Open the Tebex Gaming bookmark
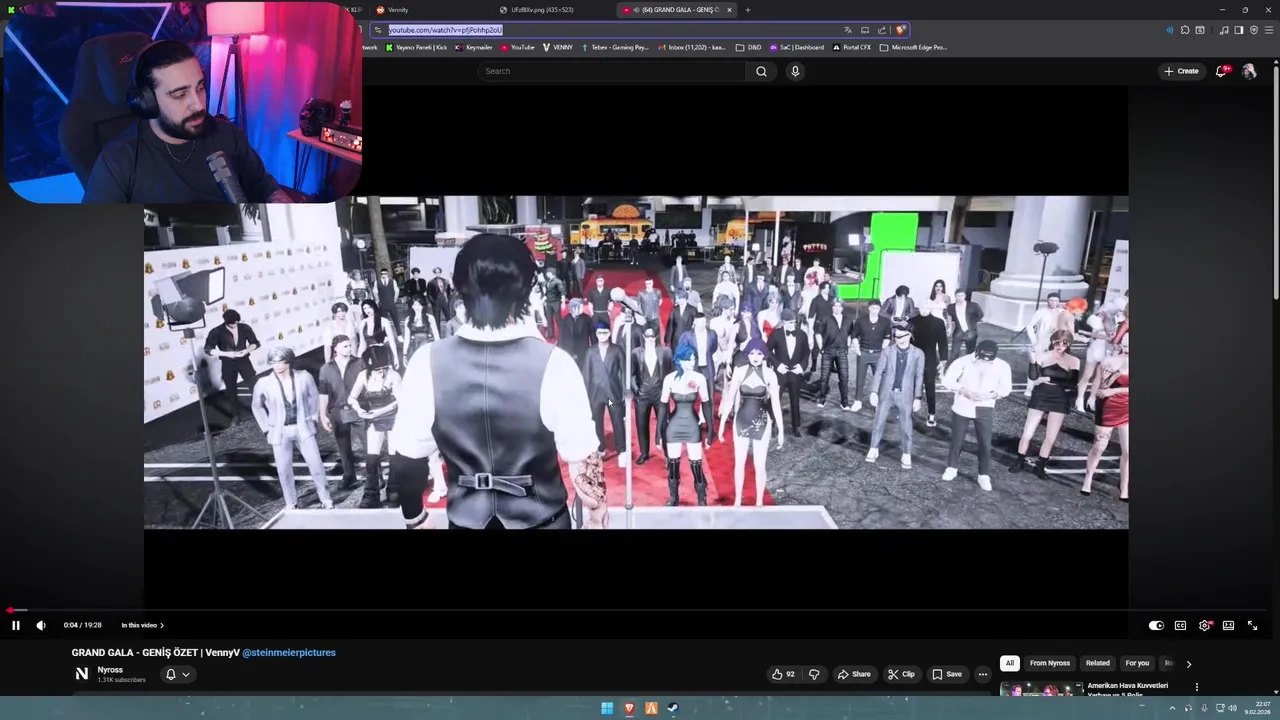The width and height of the screenshot is (1280, 720). point(614,47)
